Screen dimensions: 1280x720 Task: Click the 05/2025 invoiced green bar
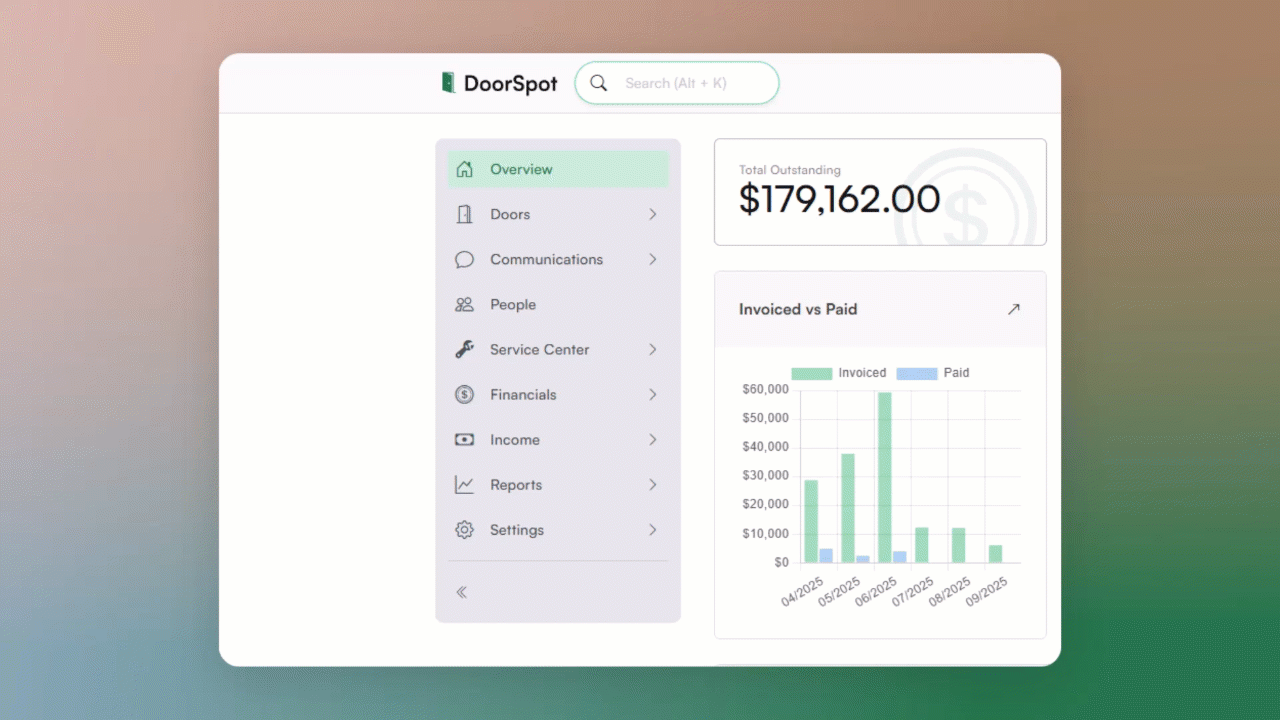tap(848, 508)
